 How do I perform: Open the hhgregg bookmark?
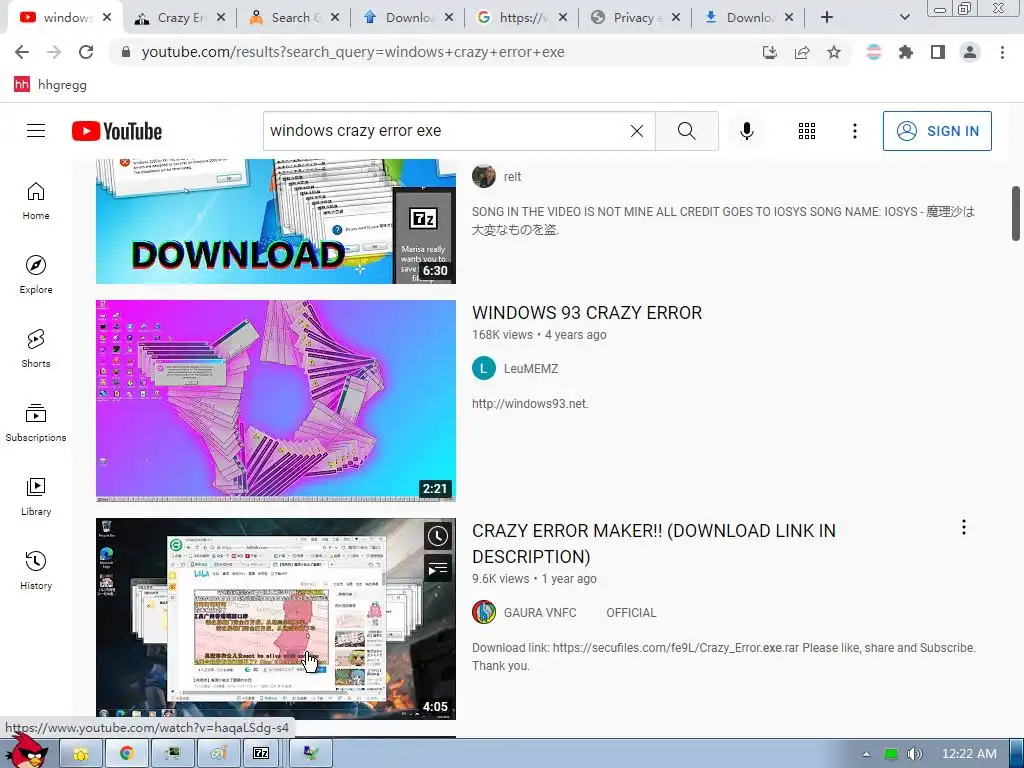click(x=50, y=84)
